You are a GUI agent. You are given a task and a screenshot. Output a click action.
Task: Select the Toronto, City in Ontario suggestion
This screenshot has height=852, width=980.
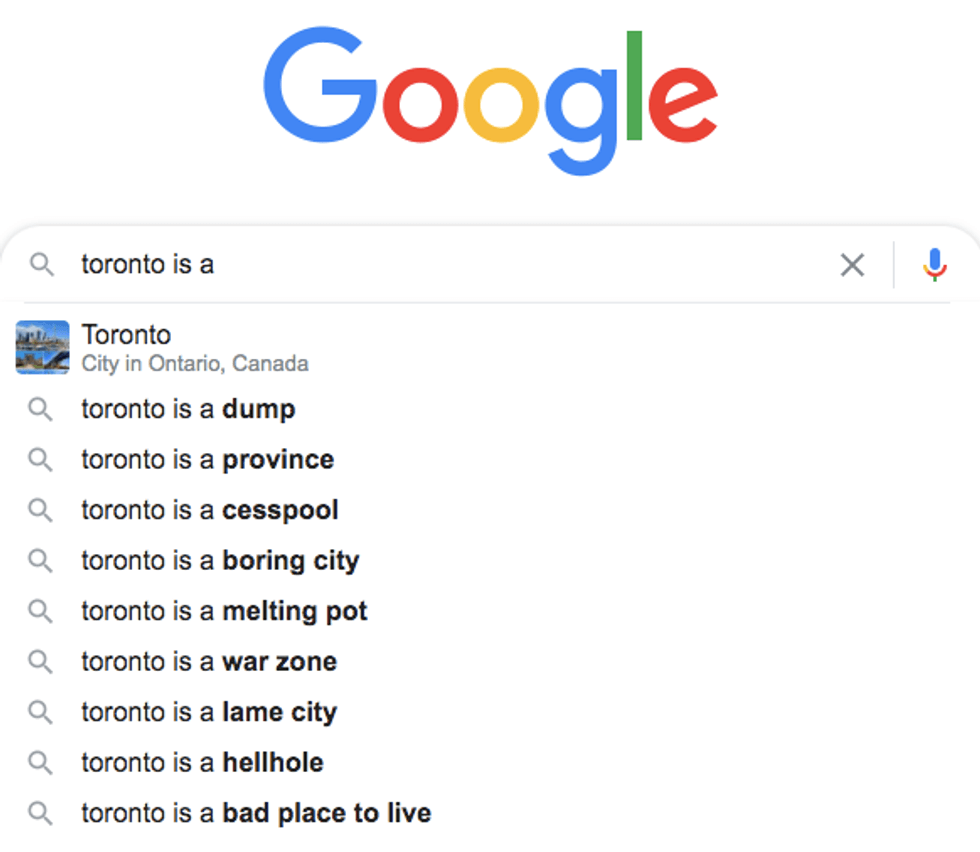[195, 347]
